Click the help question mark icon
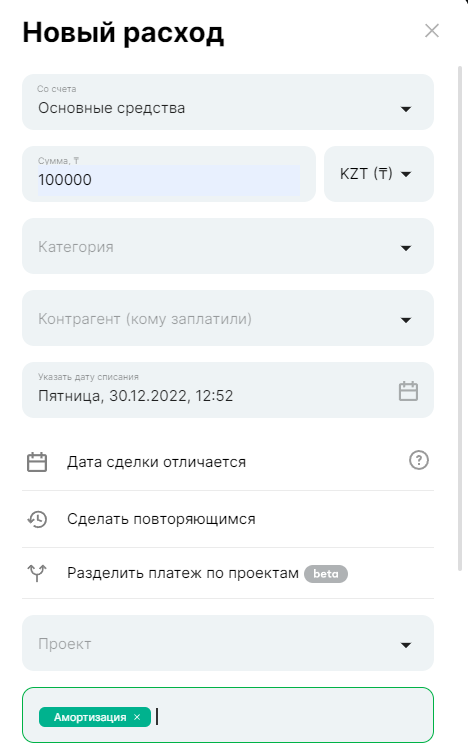 point(419,460)
